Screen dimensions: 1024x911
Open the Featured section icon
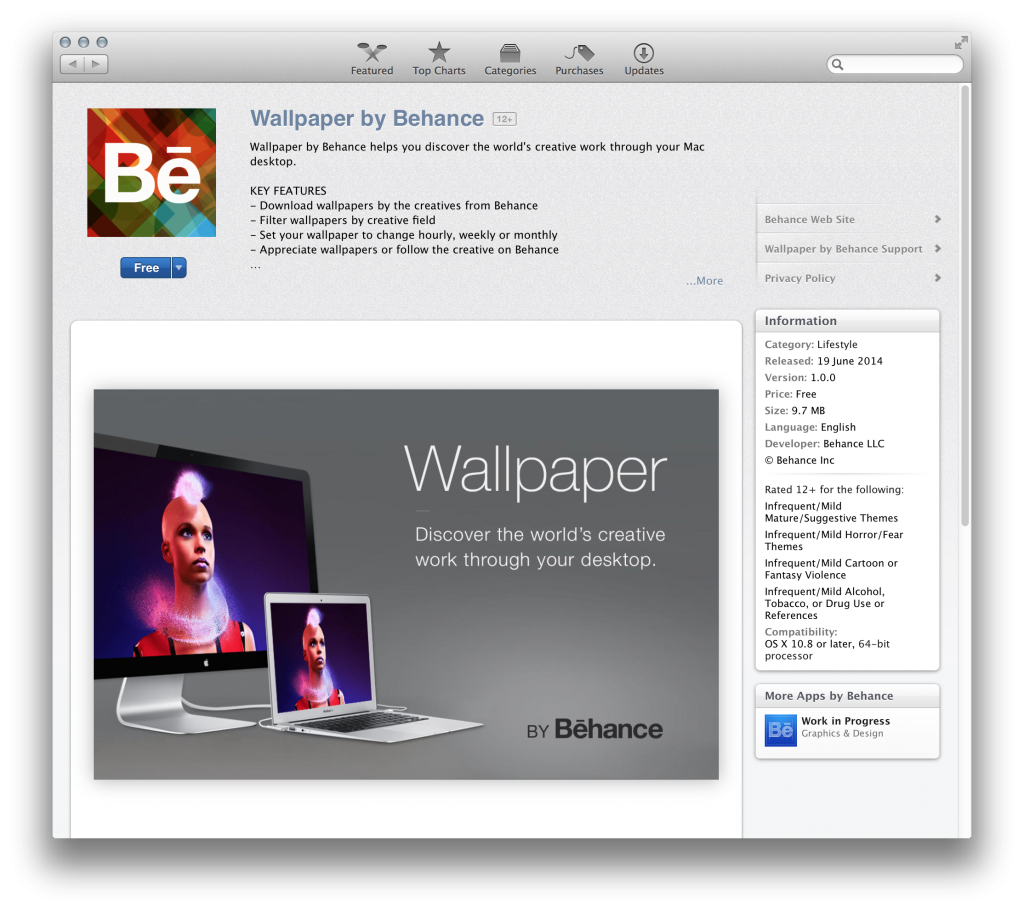(372, 53)
